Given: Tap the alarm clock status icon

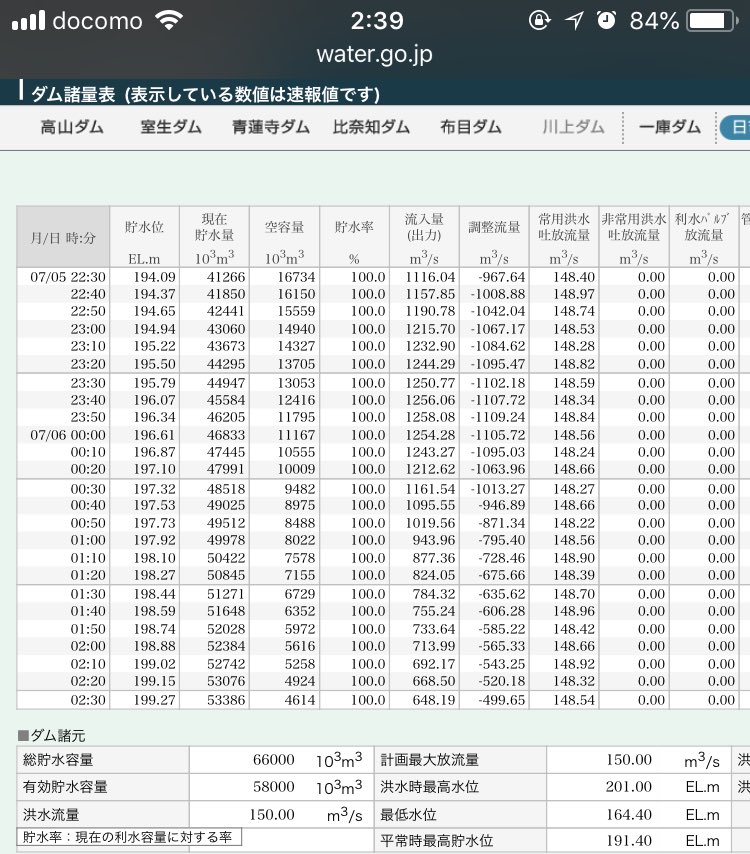Looking at the screenshot, I should [x=606, y=21].
